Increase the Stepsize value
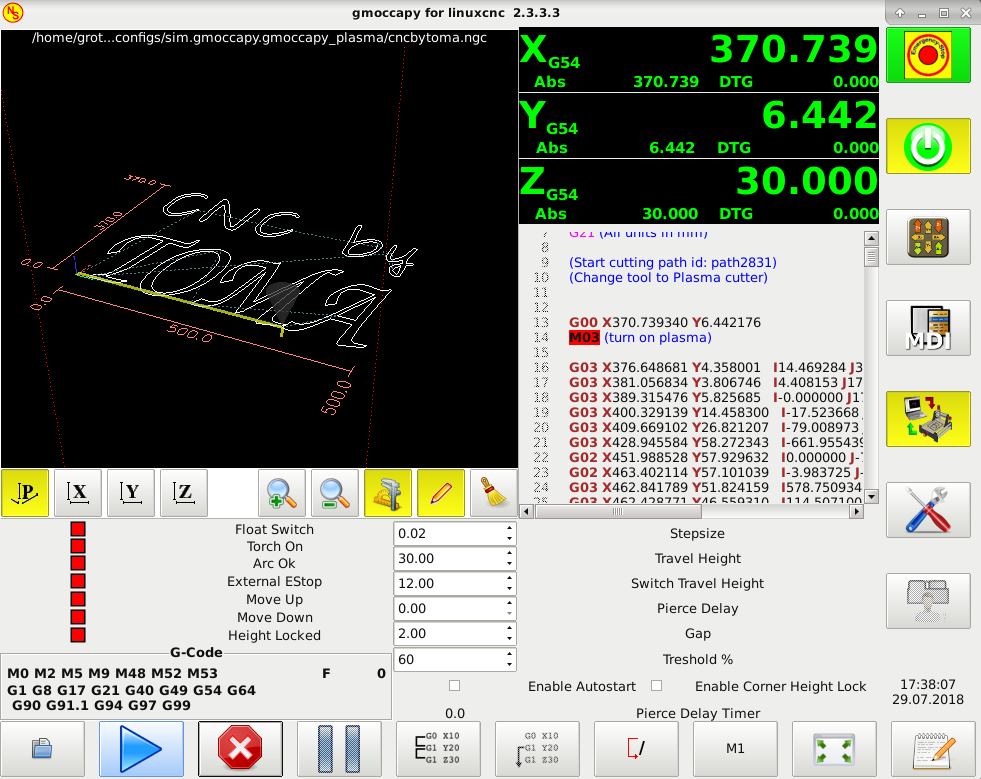The image size is (981, 779). (509, 529)
